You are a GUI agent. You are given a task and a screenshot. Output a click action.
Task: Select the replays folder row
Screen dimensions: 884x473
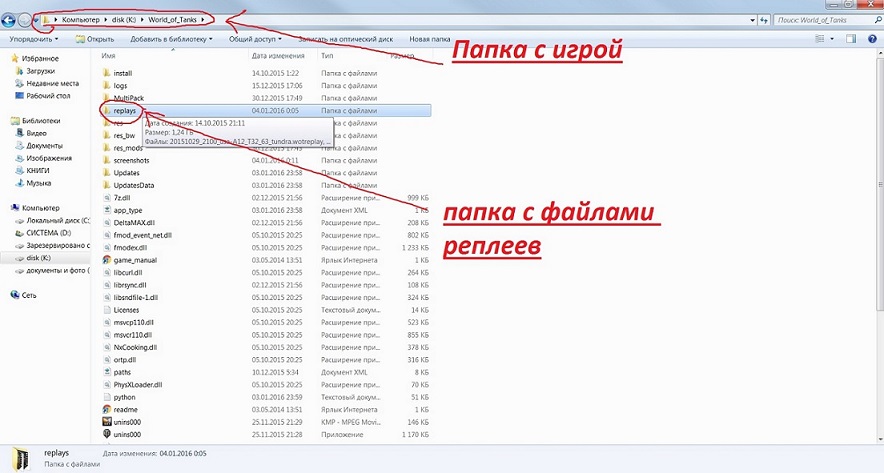pos(266,110)
